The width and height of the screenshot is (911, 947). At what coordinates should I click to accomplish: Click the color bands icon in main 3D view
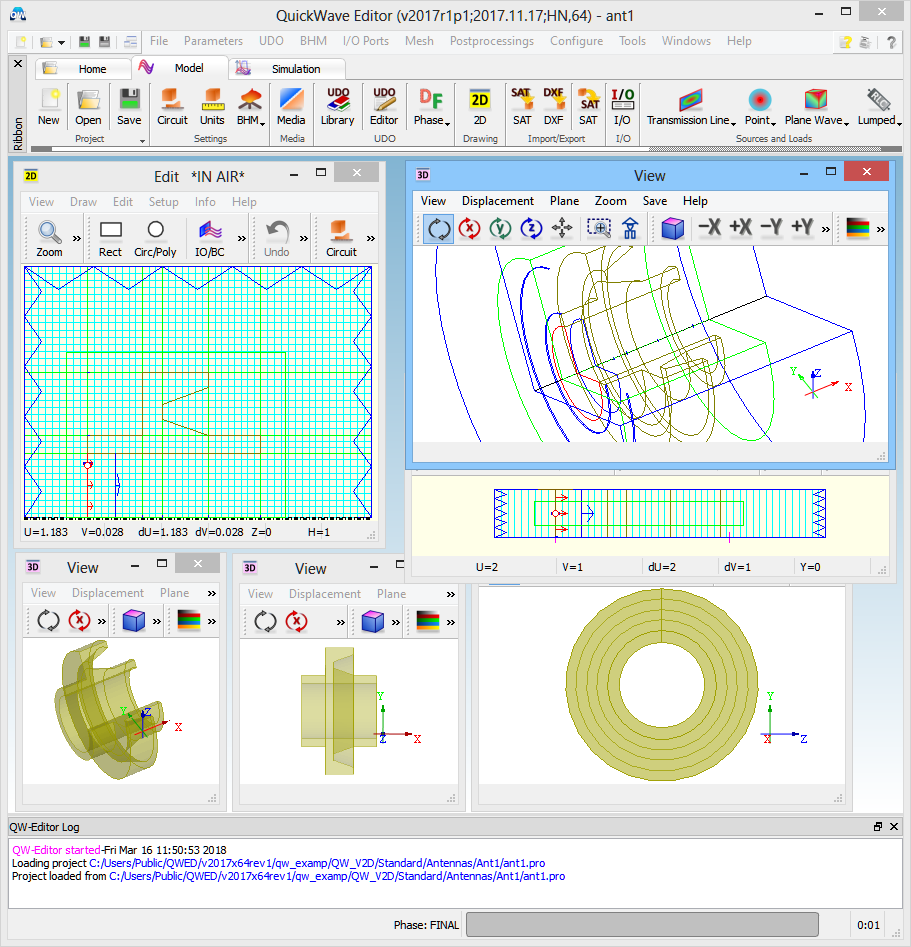[858, 228]
